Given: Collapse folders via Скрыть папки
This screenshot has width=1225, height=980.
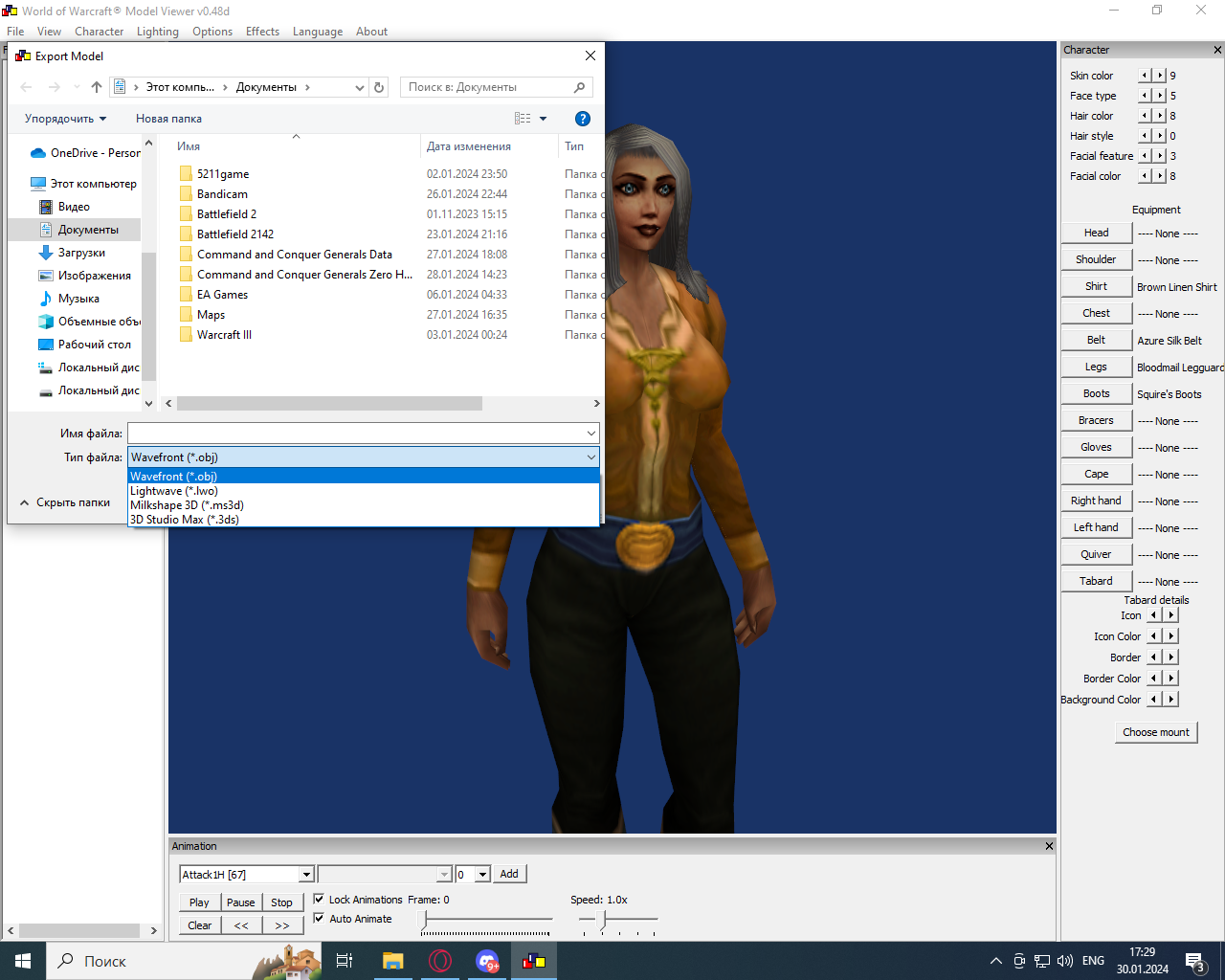Looking at the screenshot, I should click(65, 502).
